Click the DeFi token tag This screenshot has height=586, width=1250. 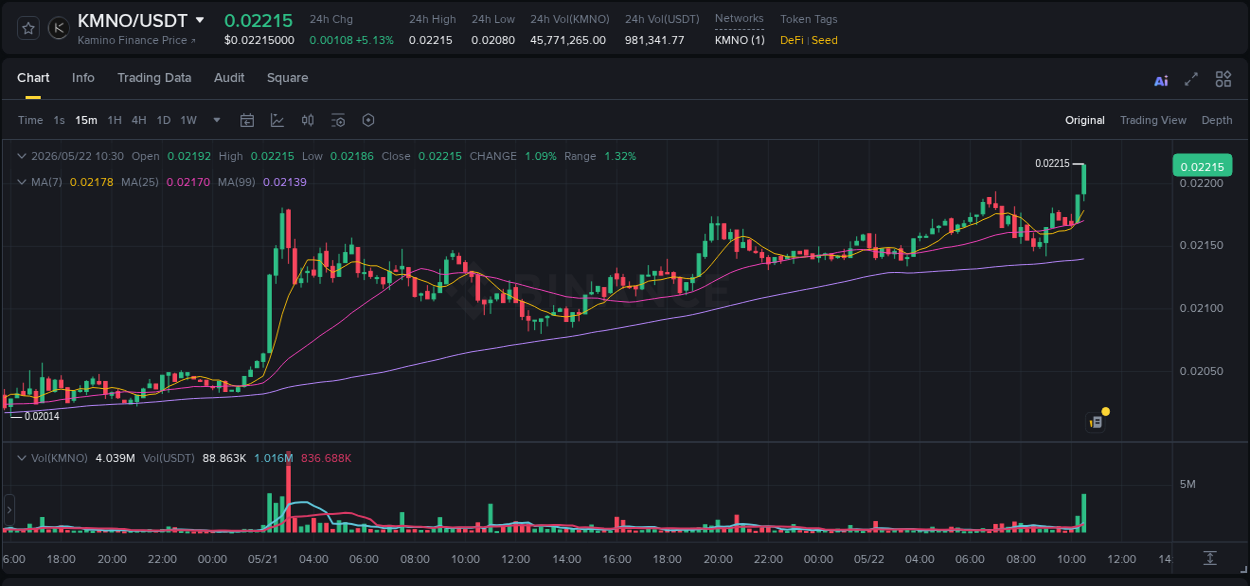[793, 40]
